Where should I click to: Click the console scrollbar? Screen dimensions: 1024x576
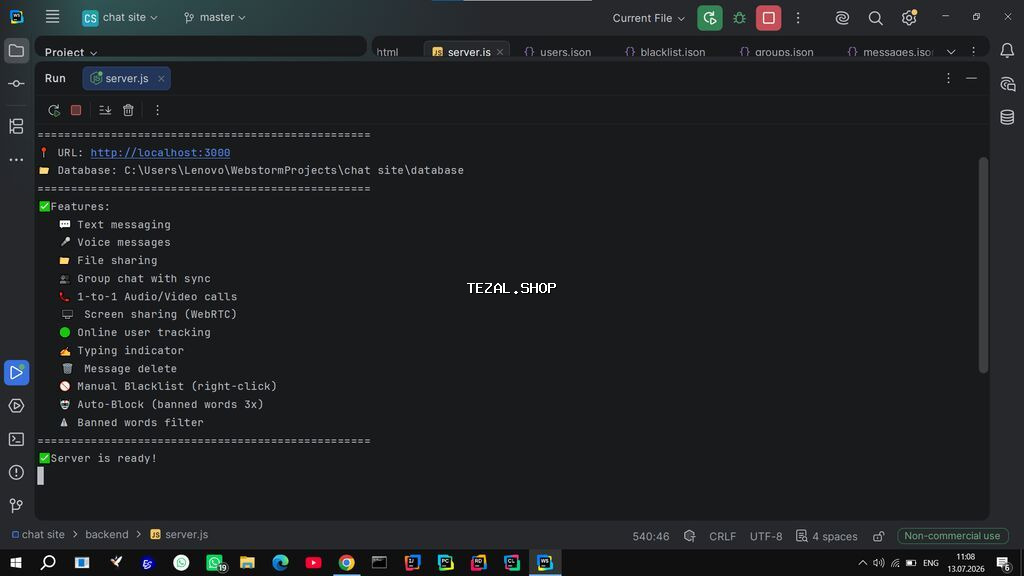(983, 265)
